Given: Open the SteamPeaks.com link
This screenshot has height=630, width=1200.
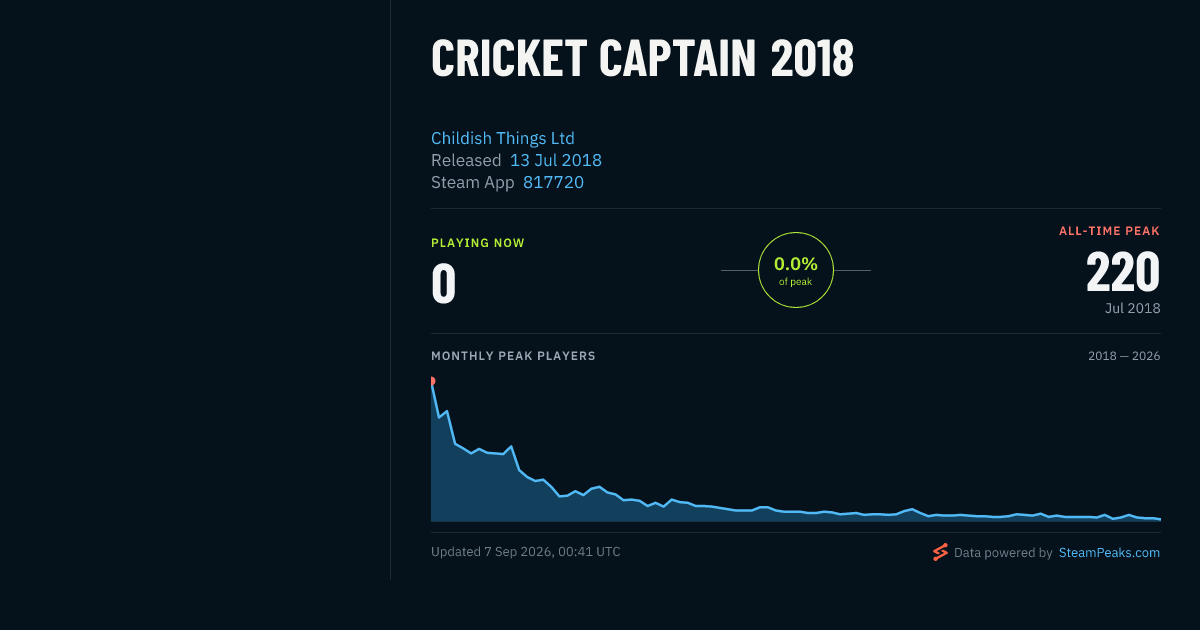Looking at the screenshot, I should pos(1109,552).
